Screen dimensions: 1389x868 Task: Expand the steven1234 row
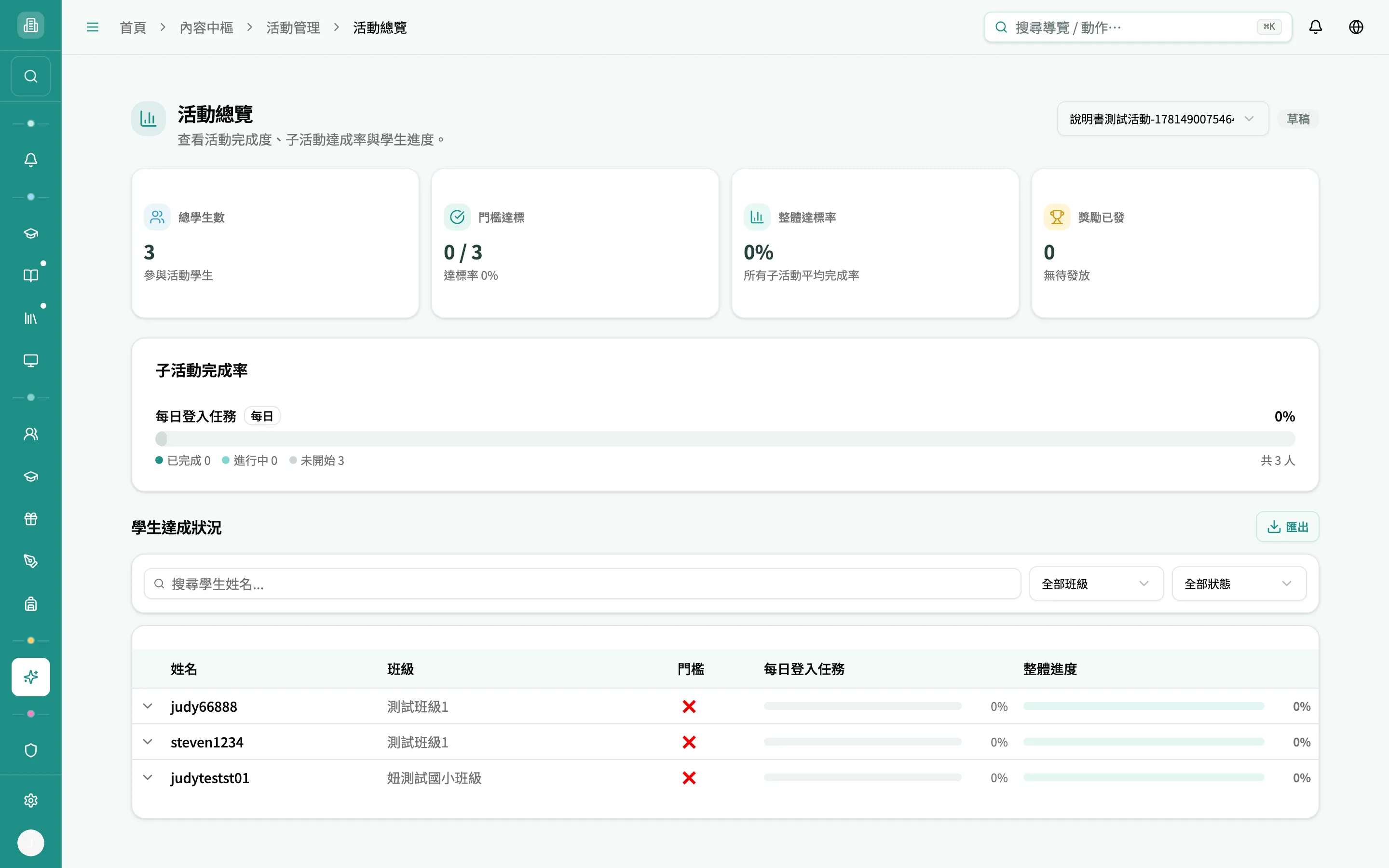148,742
